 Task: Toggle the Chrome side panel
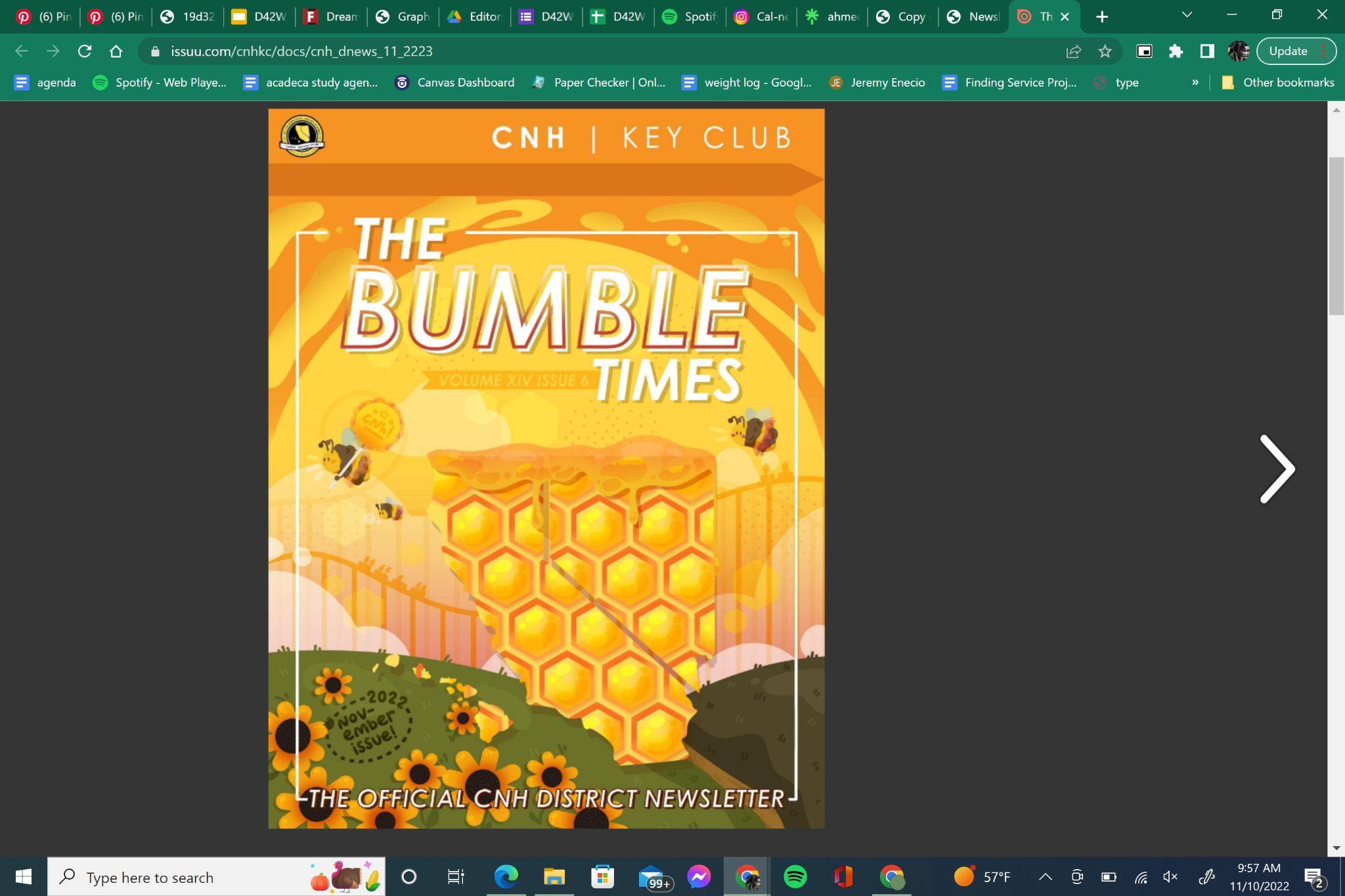point(1207,51)
